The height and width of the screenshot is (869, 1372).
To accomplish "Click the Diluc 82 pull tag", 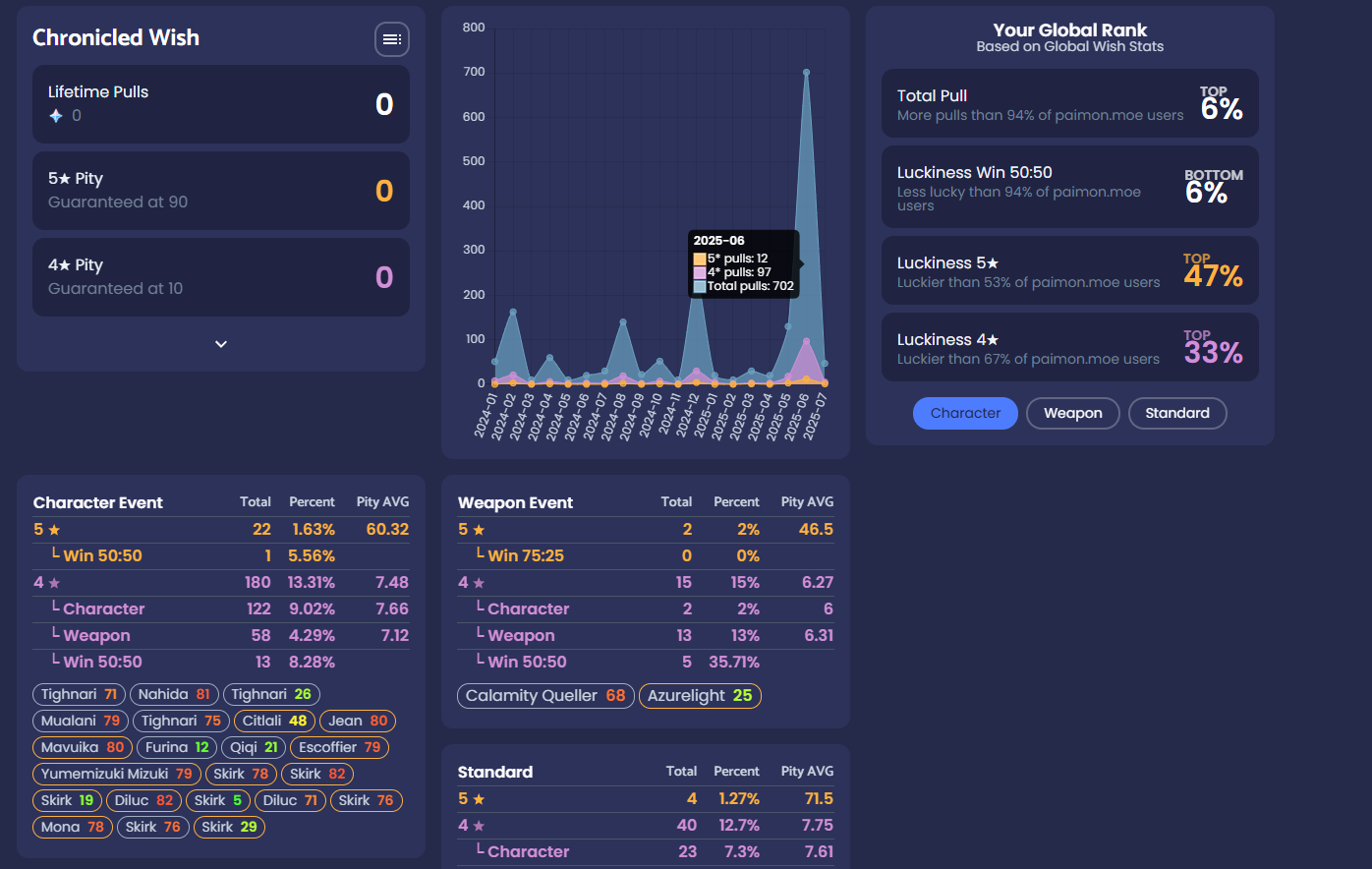I will click(x=143, y=800).
